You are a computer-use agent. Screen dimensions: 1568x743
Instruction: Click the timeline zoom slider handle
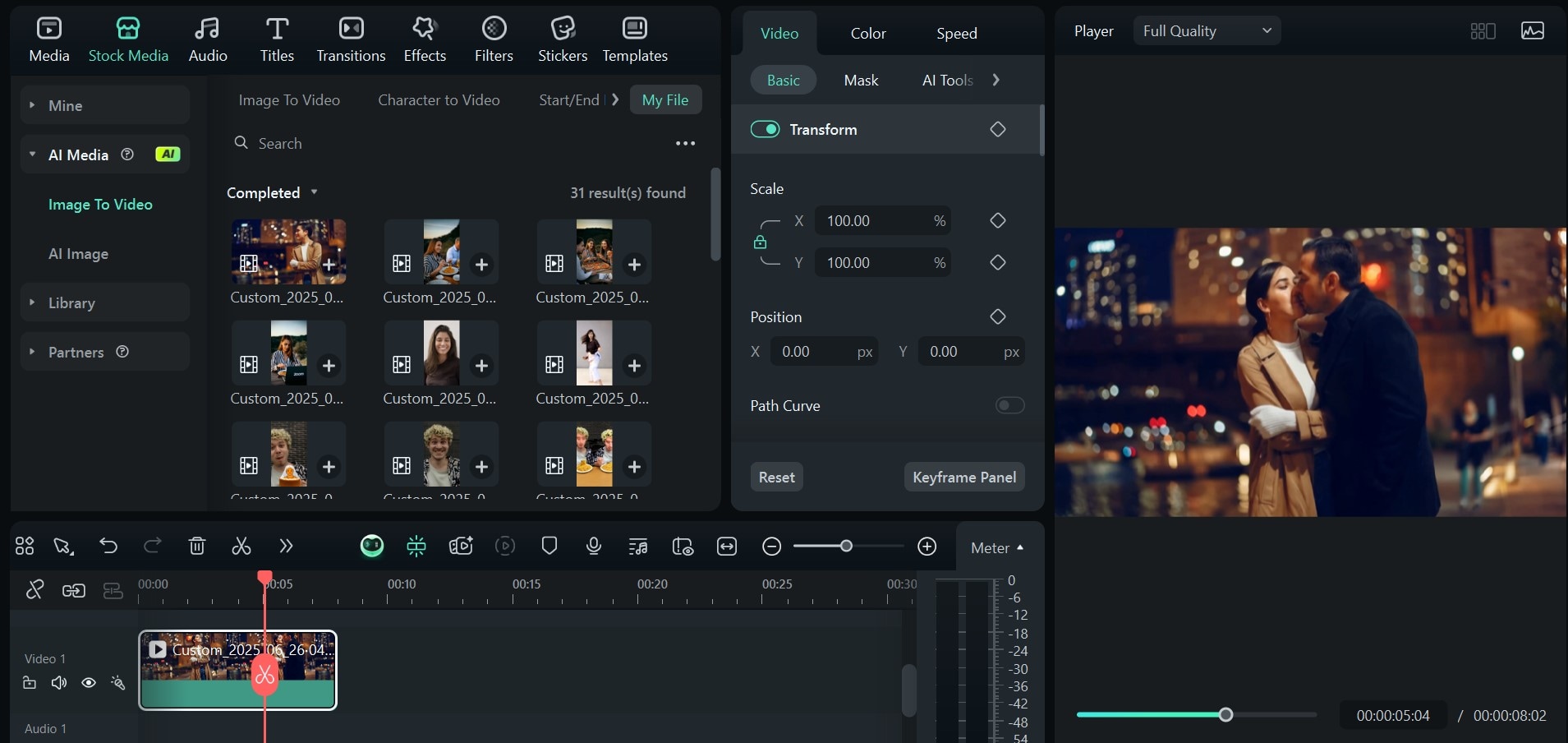click(x=846, y=546)
